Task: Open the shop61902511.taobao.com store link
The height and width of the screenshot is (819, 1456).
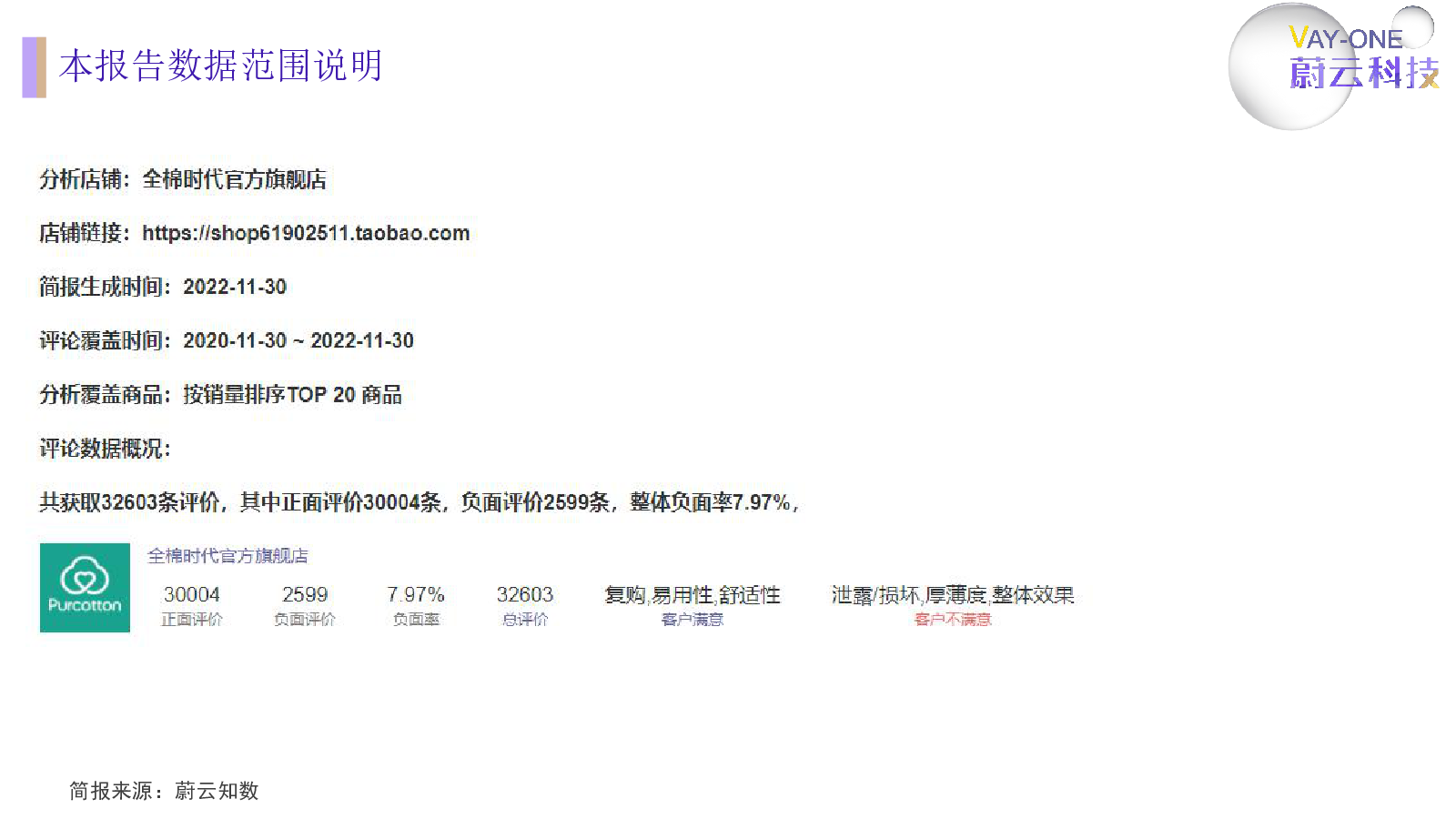Action: [306, 233]
